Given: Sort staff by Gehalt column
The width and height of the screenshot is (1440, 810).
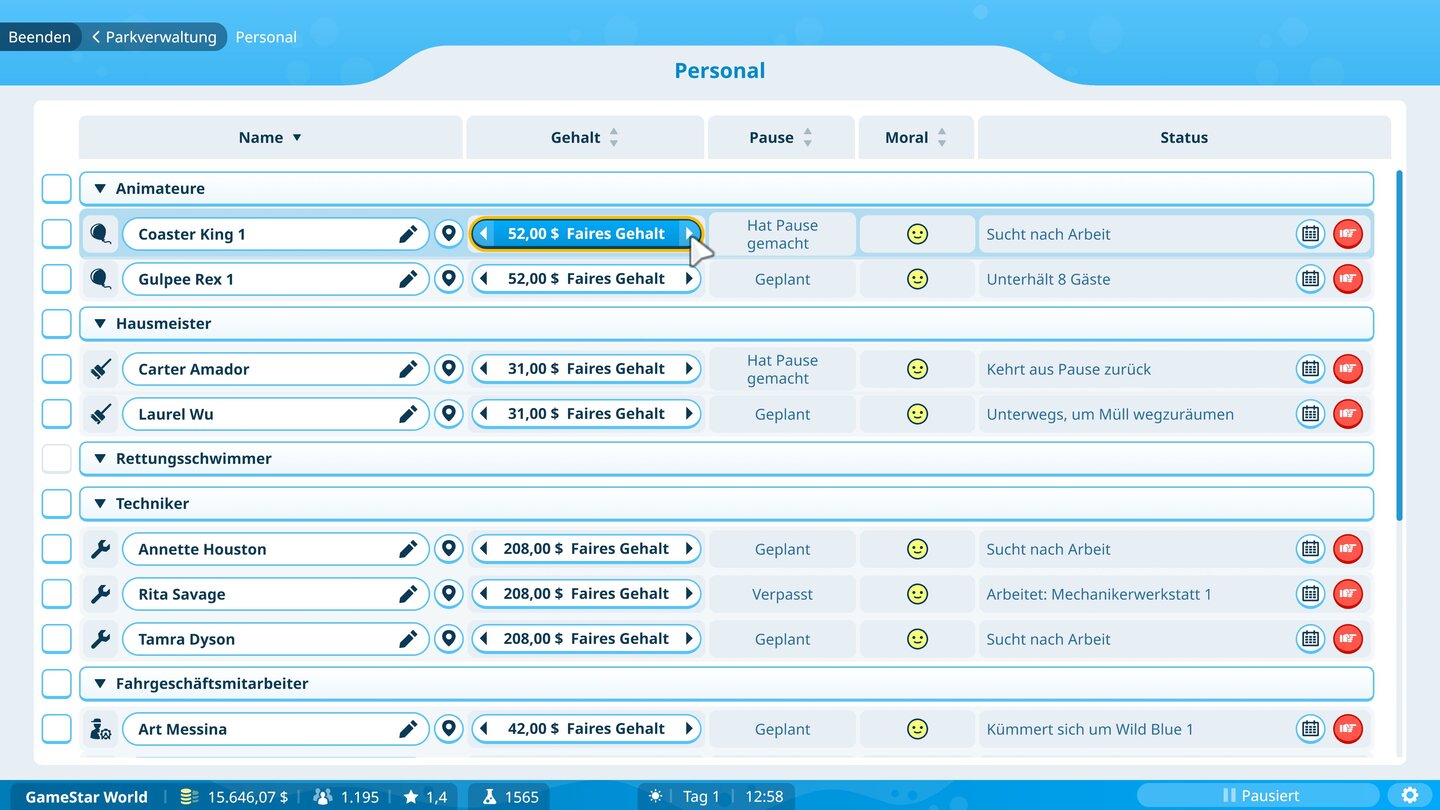Looking at the screenshot, I should (x=585, y=138).
